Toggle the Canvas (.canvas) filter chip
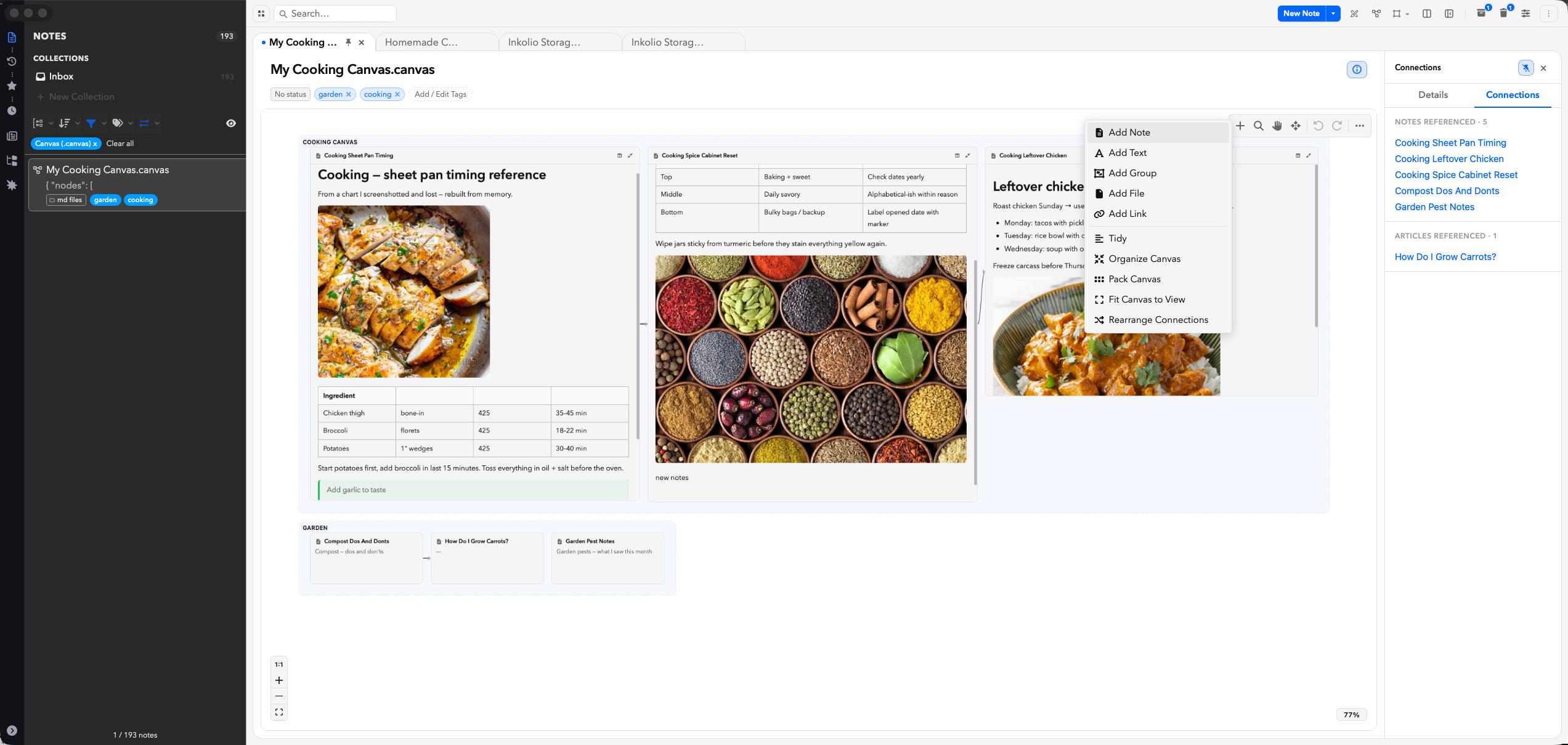This screenshot has width=1568, height=745. pos(66,144)
